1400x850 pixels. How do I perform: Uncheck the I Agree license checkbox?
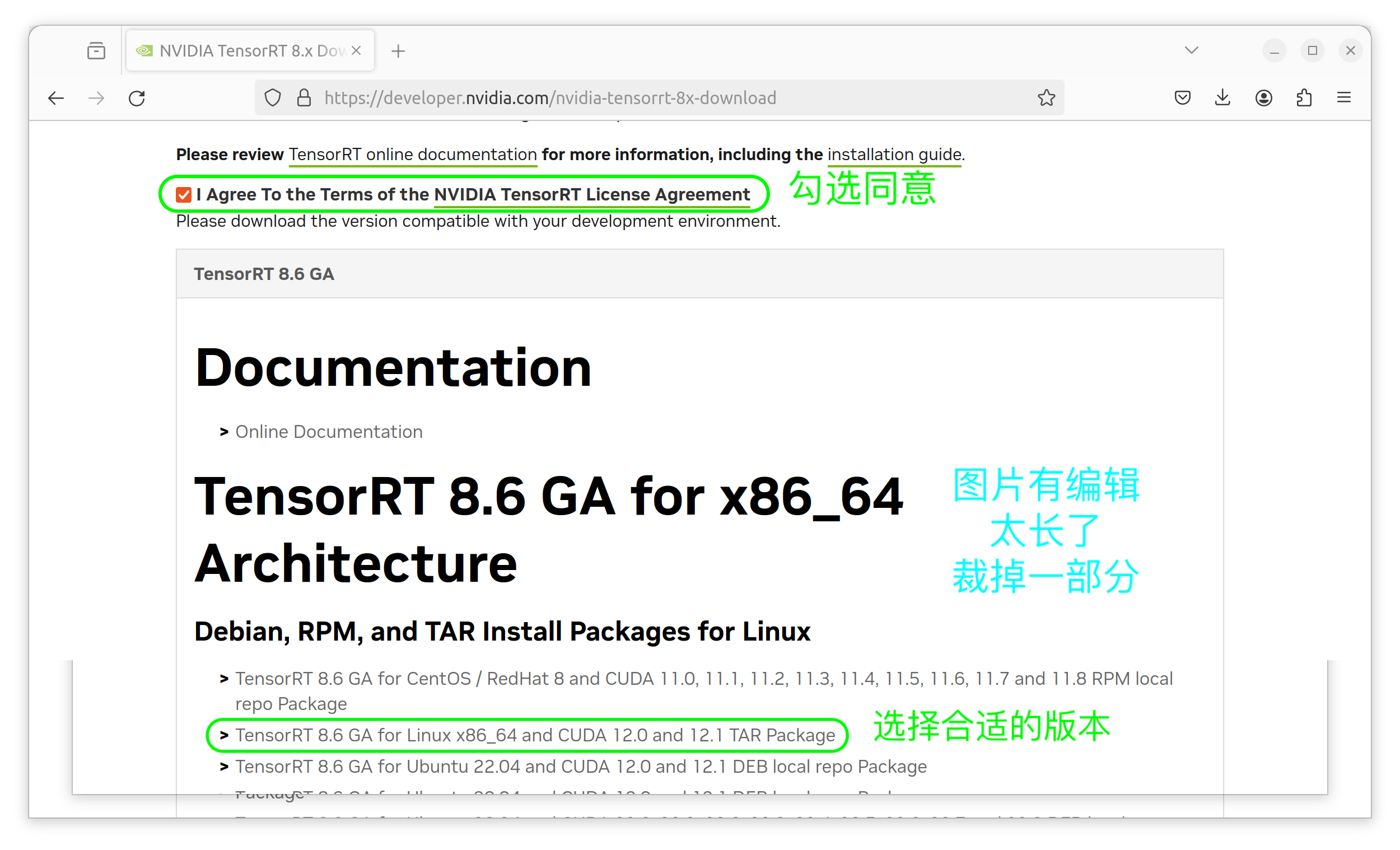tap(184, 195)
